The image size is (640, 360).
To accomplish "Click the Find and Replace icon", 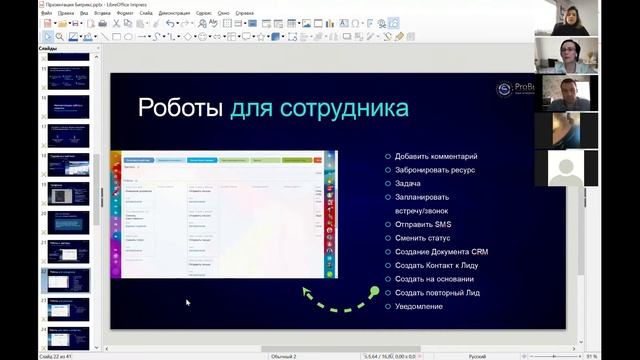I will tap(202, 24).
